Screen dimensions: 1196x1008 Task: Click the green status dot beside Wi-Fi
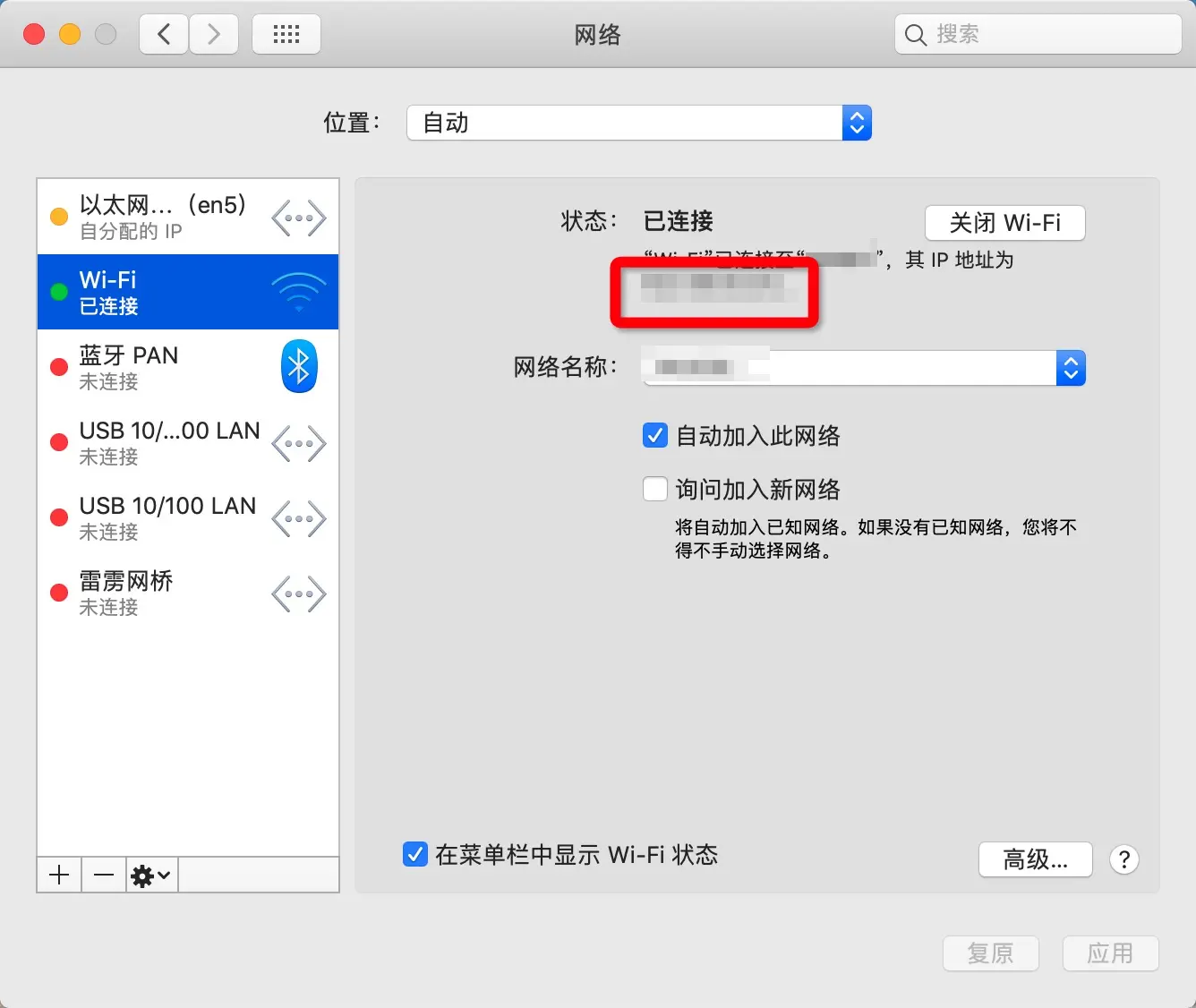[59, 292]
